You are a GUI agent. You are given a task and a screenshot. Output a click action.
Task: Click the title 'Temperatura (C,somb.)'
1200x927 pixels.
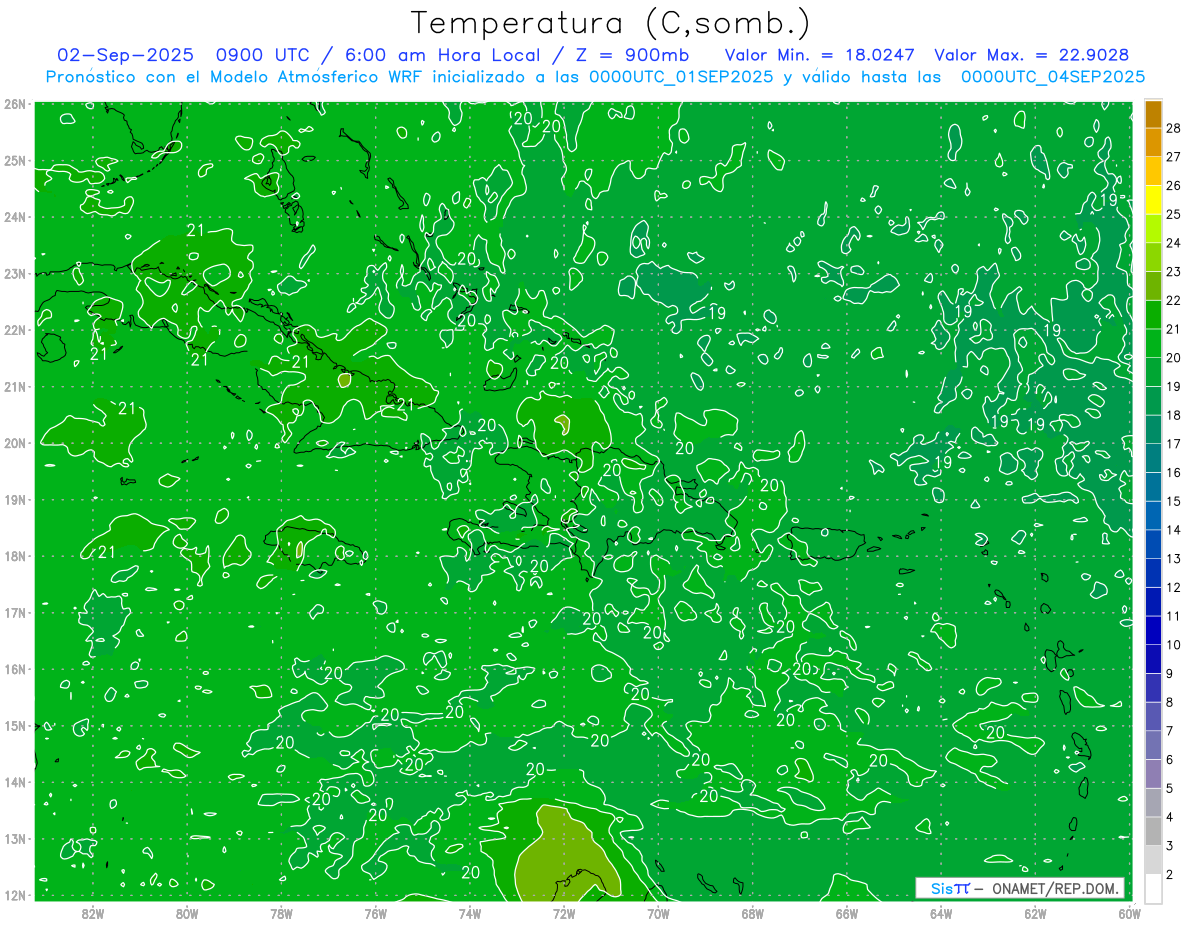coord(611,23)
